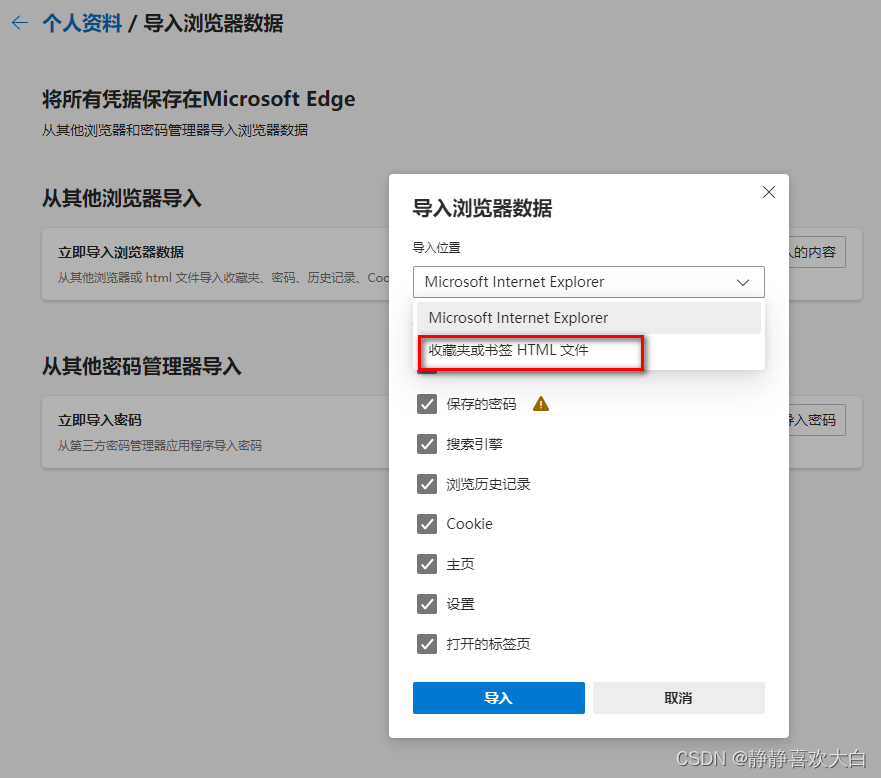Click the blue 导入 button
This screenshot has height=778, width=881.
pos(498,698)
